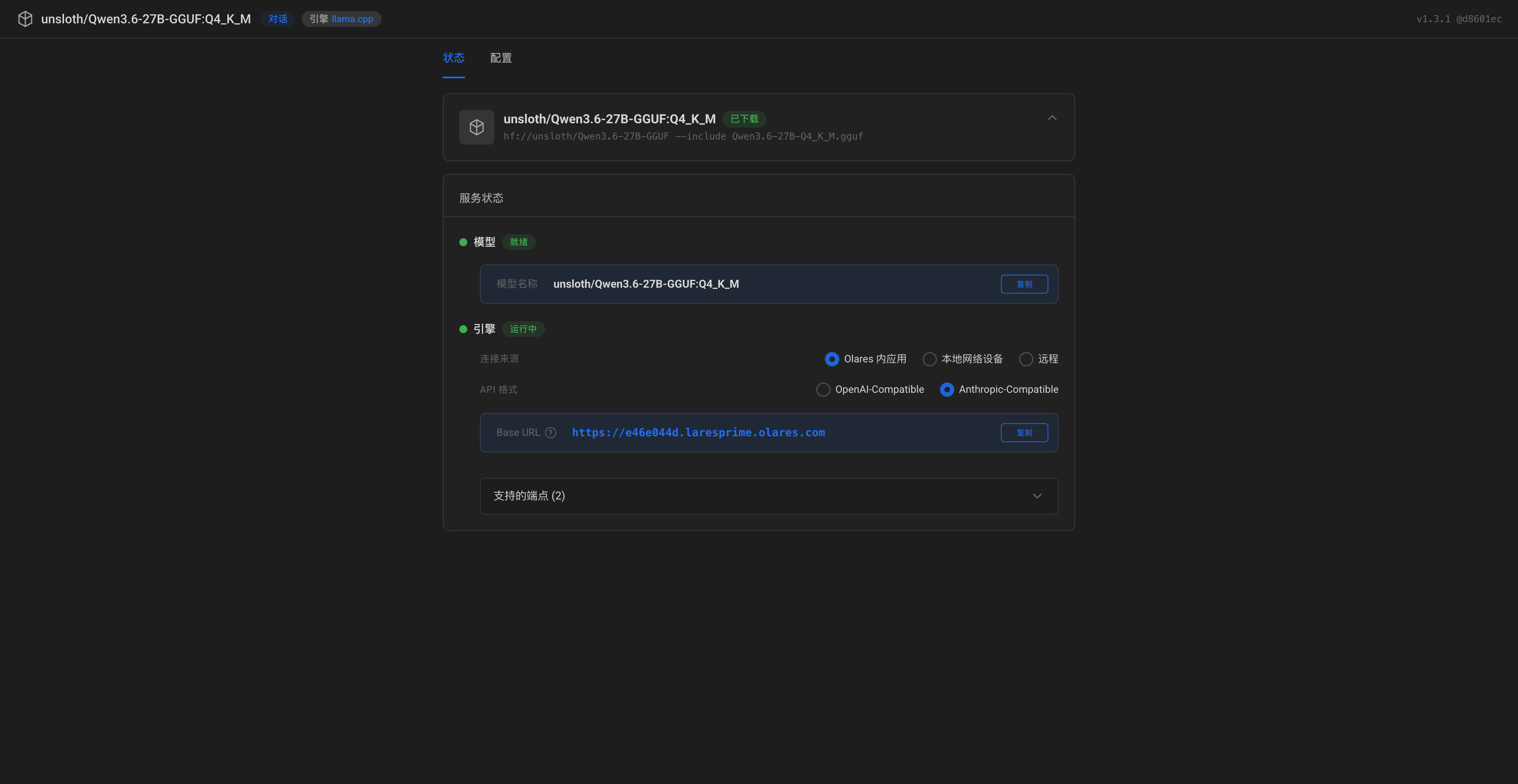
Task: Click the 对话 tag in the header
Action: point(278,19)
